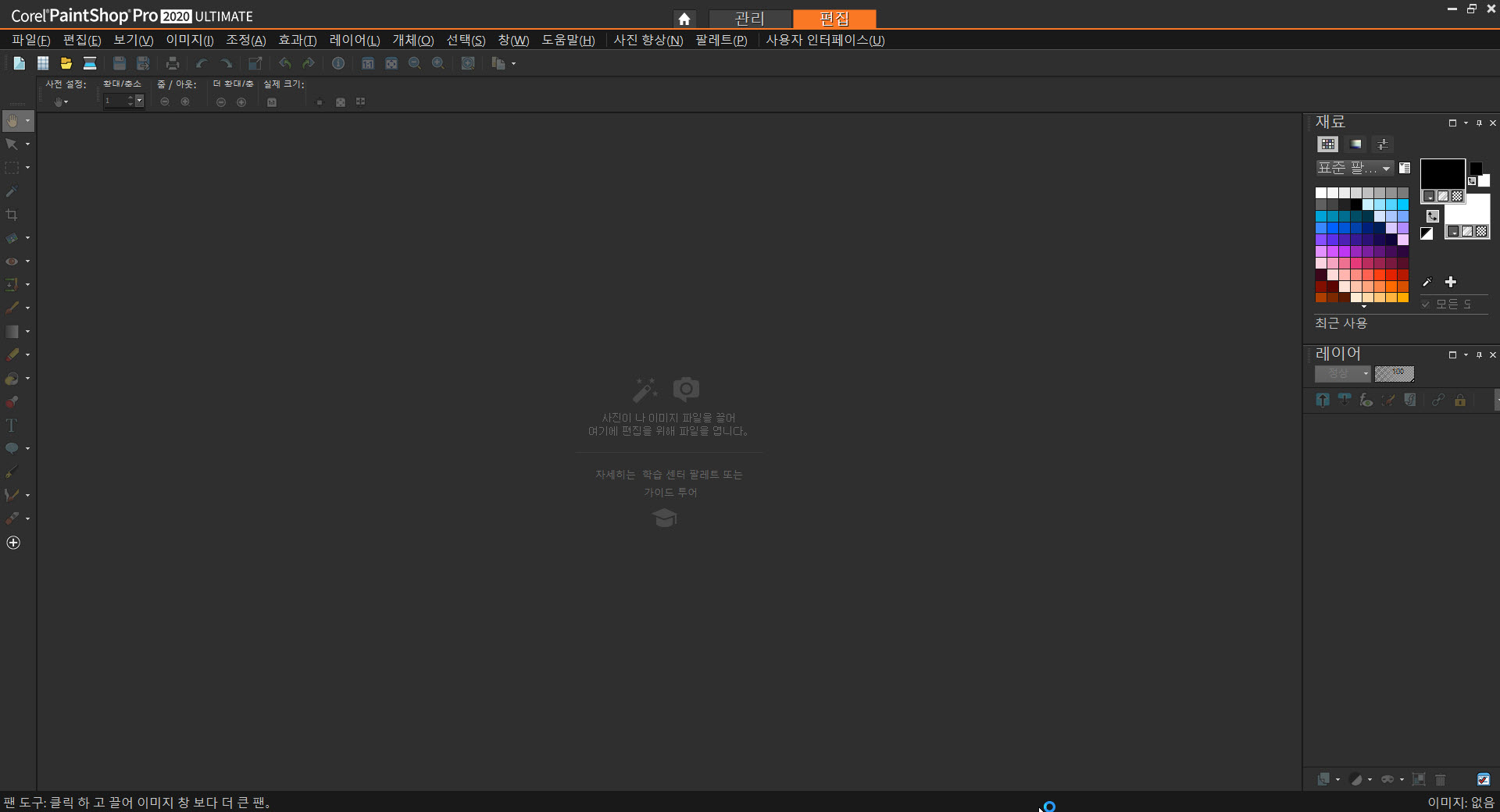Click the Zoom In magnifier in the toolbar
Viewport: 1500px width, 812px height.
(438, 63)
